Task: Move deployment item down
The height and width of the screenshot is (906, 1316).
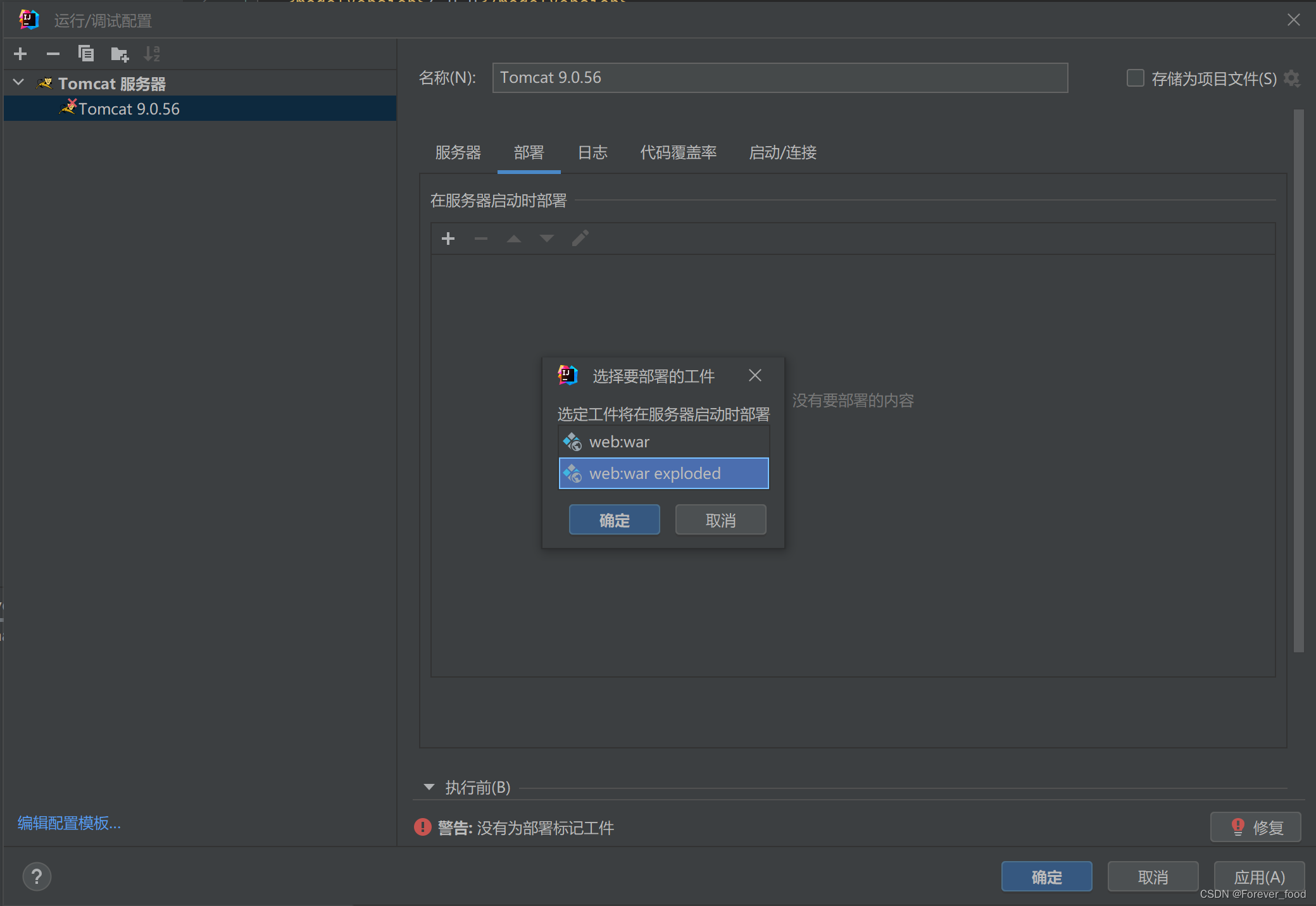Action: 547,239
